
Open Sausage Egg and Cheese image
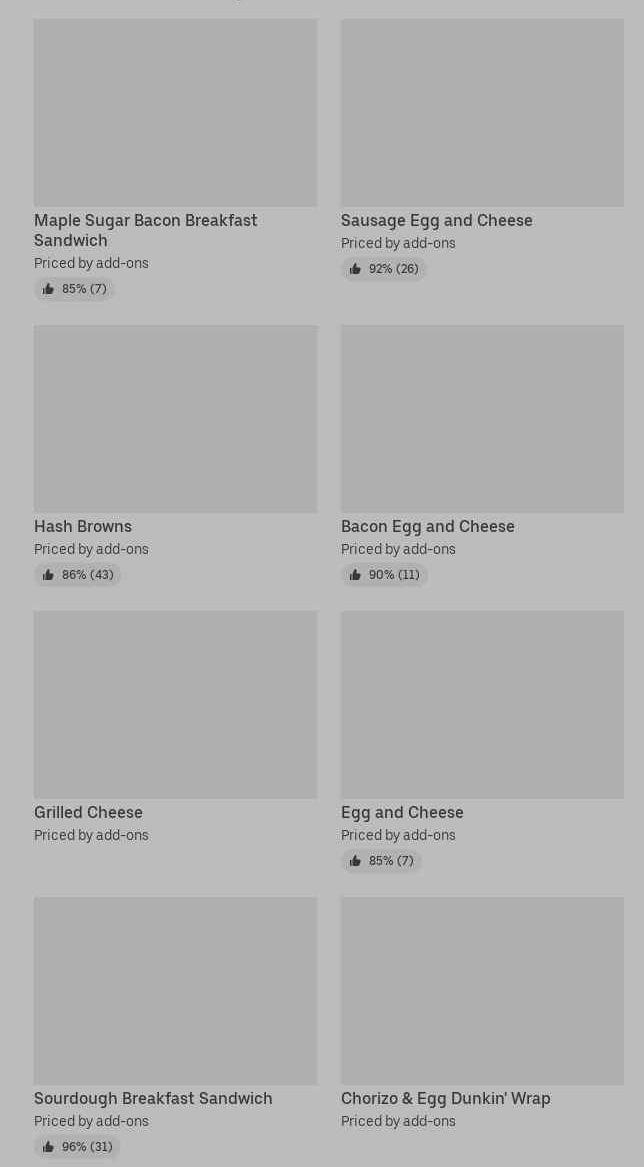482,112
